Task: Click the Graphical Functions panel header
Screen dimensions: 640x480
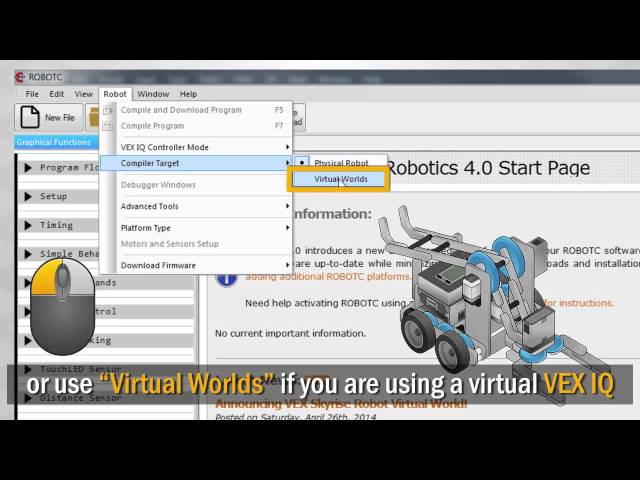Action: coord(56,142)
